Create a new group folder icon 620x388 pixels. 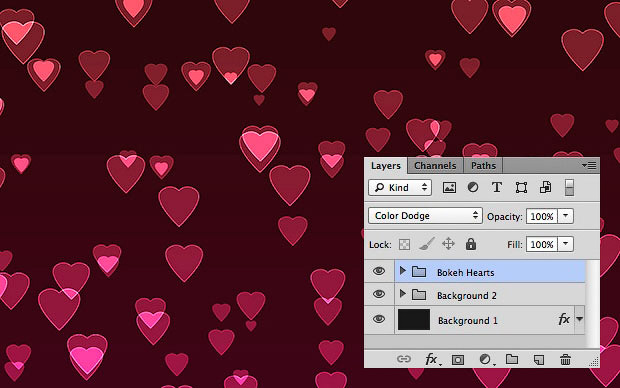[512, 359]
